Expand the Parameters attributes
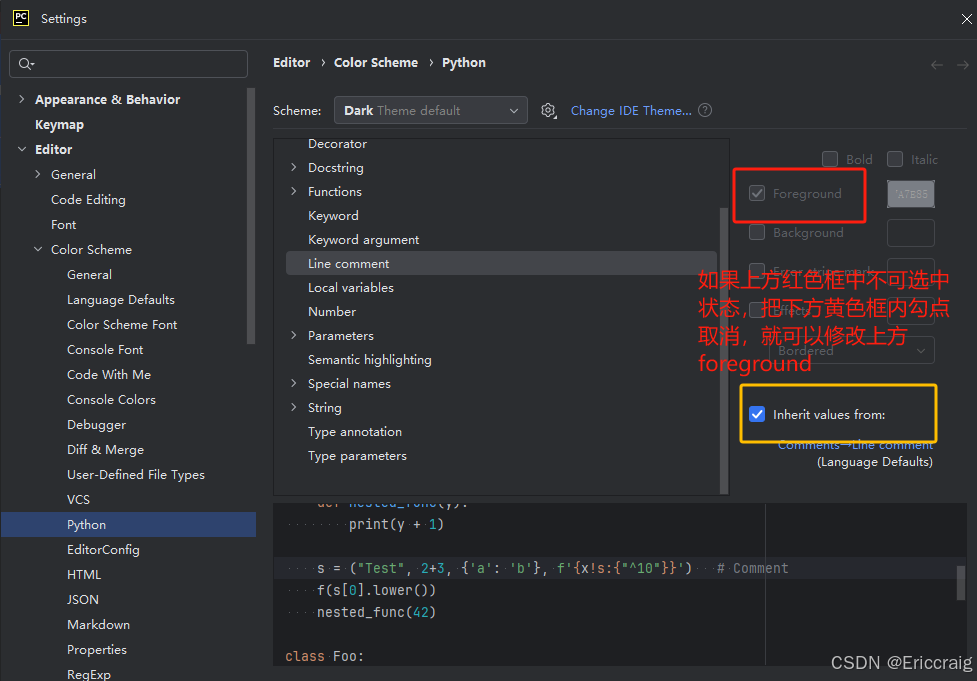This screenshot has width=977, height=681. point(293,335)
